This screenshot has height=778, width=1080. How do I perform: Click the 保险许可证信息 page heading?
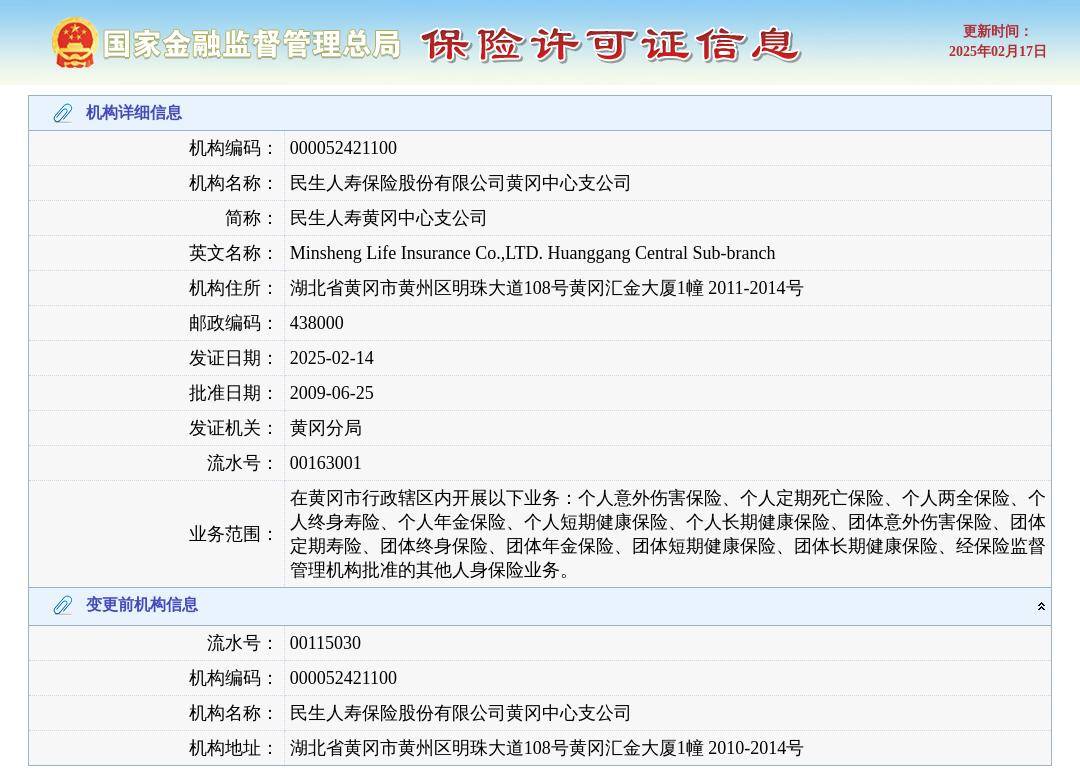tap(610, 45)
